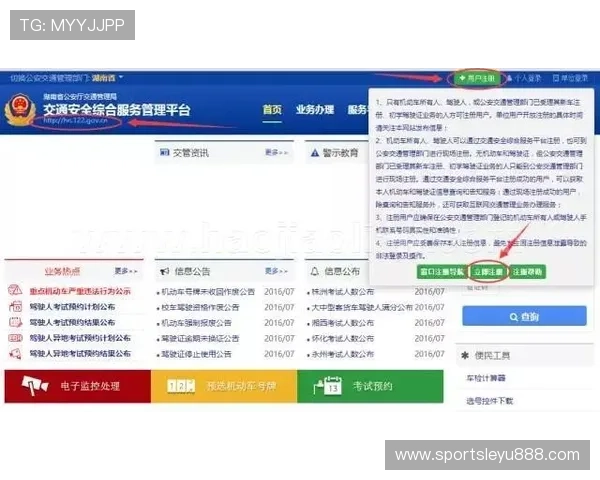
Task: Open 机动车强制报废公告
Action: 196,323
